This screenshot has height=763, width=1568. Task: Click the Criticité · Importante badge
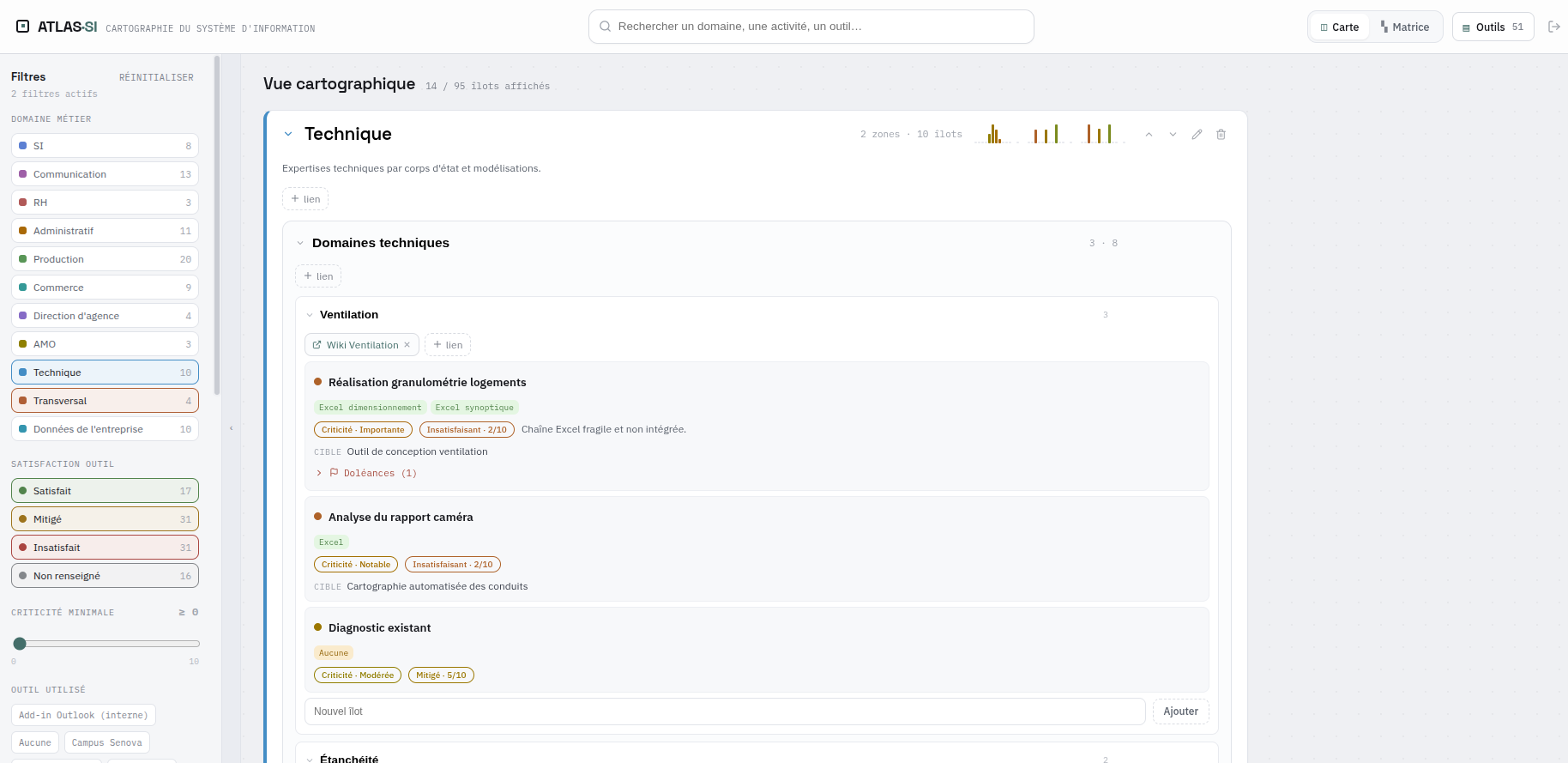pyautogui.click(x=363, y=430)
